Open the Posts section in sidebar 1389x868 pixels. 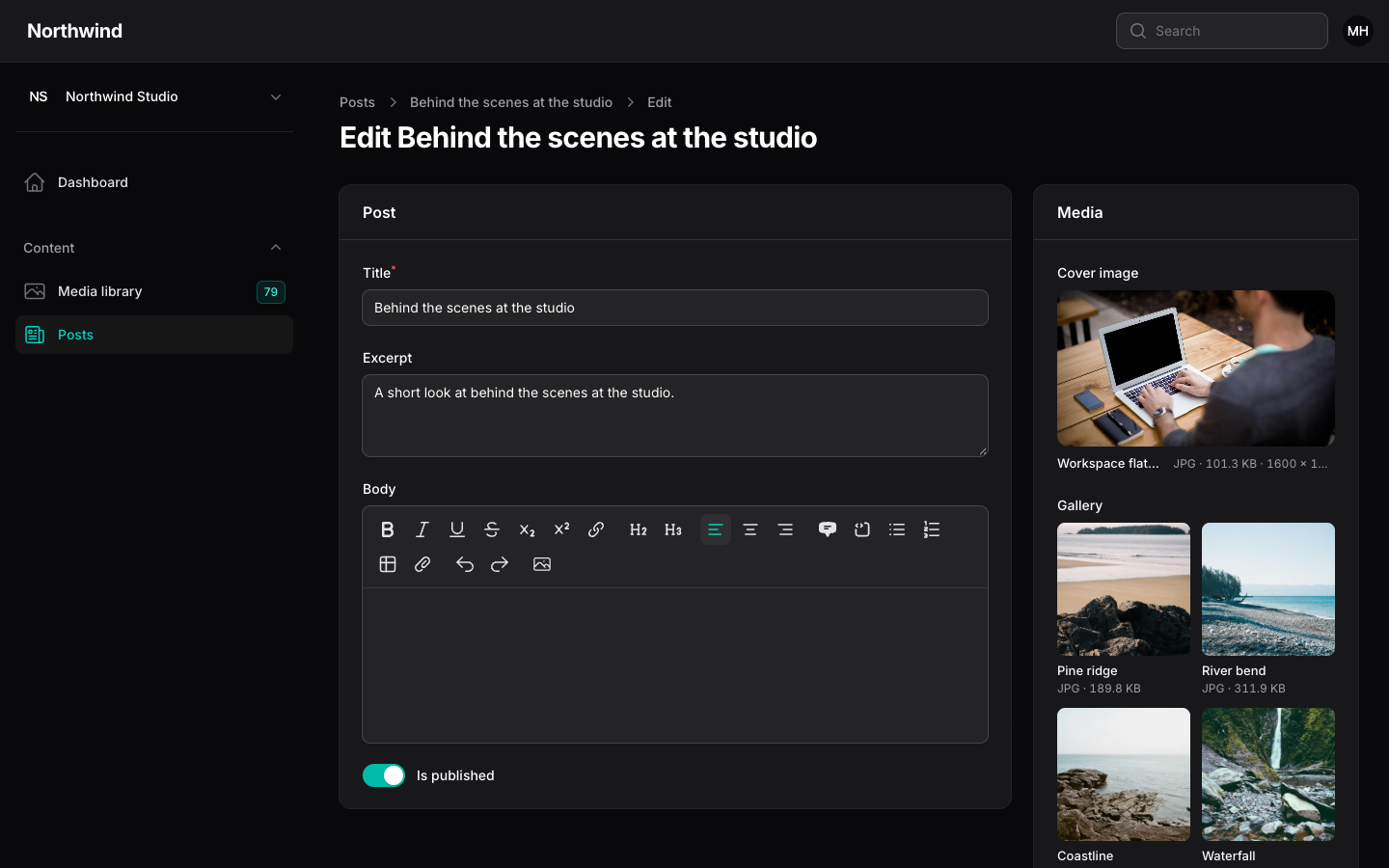154,335
